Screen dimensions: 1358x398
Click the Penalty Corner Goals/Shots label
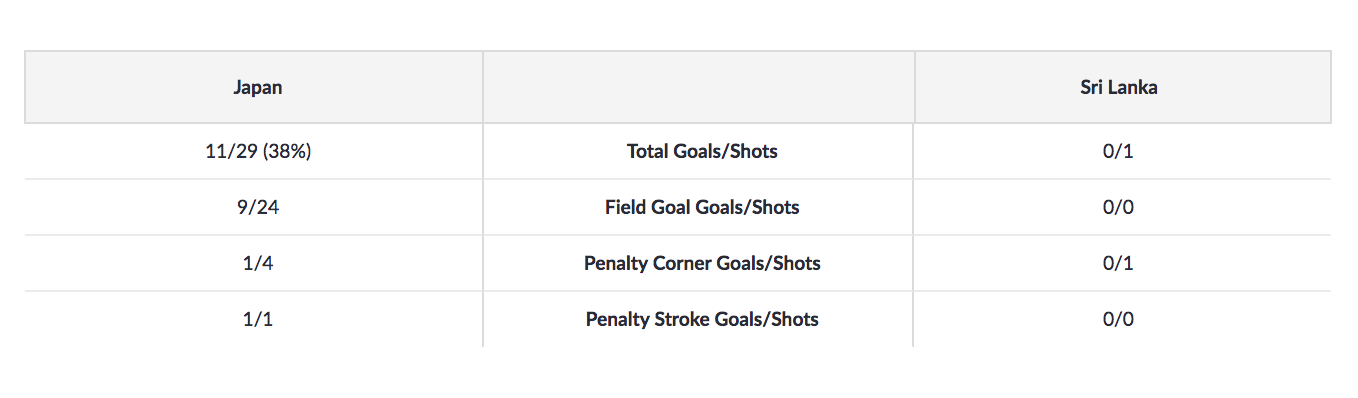[x=702, y=264]
